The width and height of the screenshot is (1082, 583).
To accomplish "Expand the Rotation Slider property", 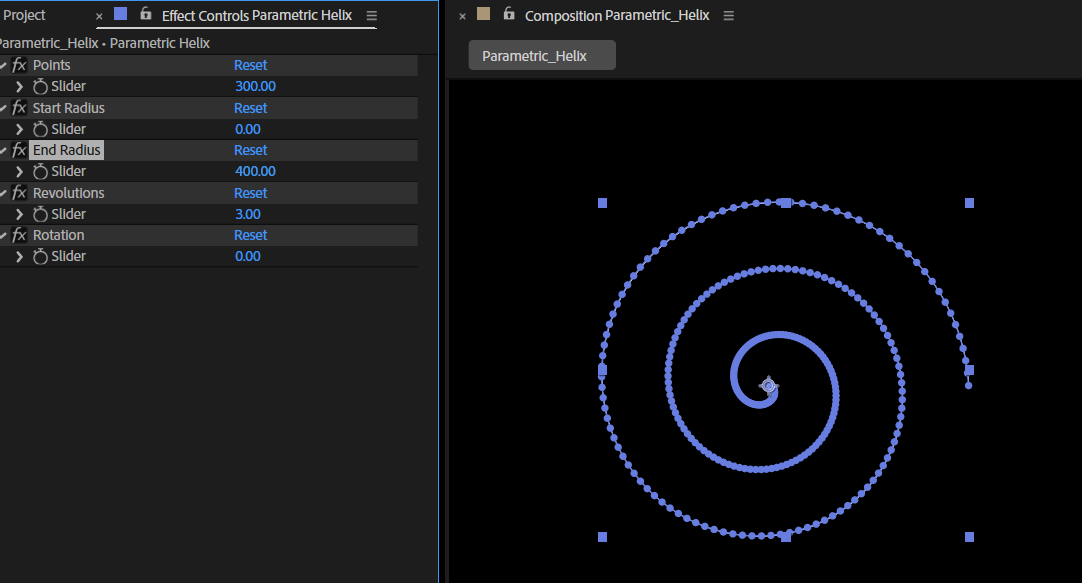I will point(19,257).
